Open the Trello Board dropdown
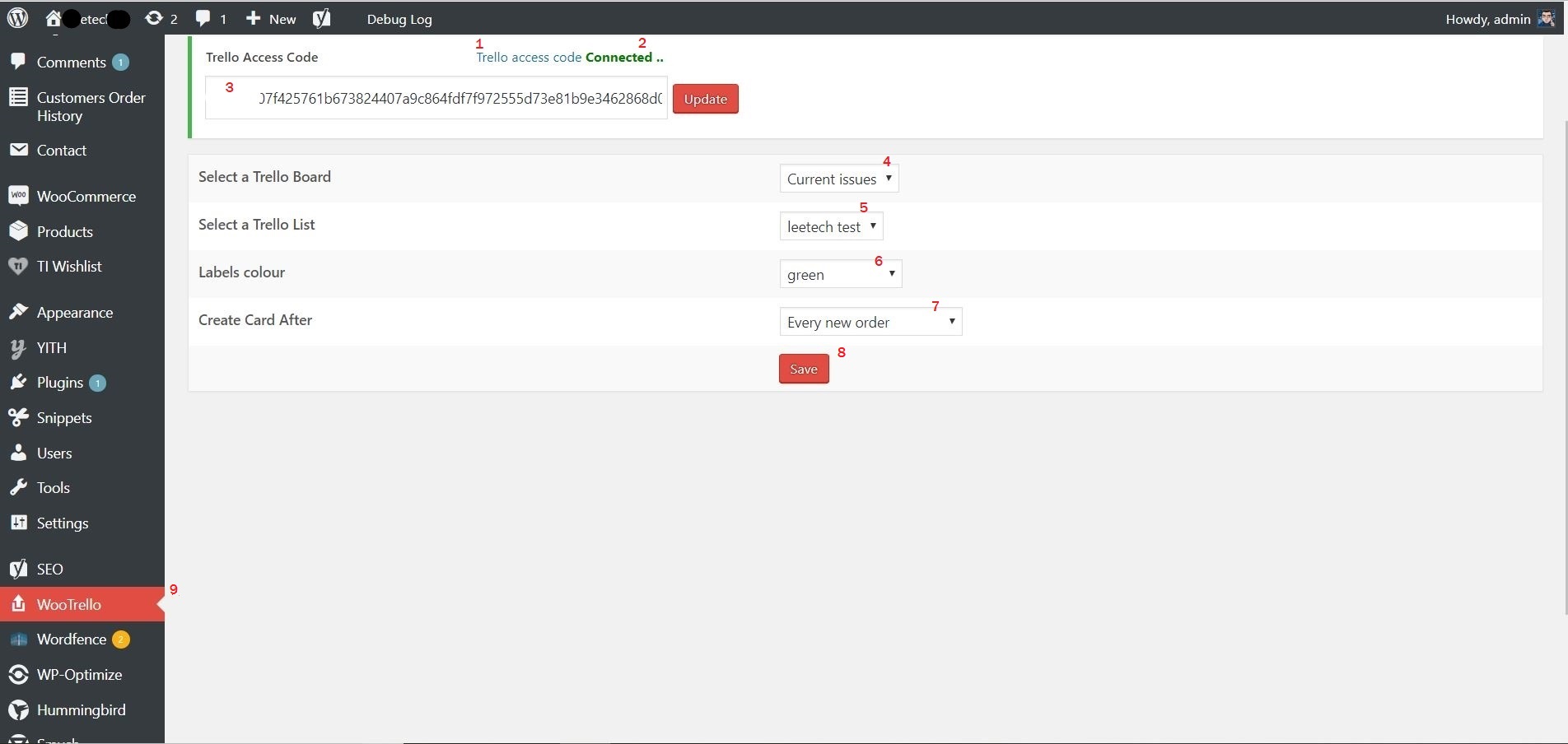1568x744 pixels. (838, 179)
